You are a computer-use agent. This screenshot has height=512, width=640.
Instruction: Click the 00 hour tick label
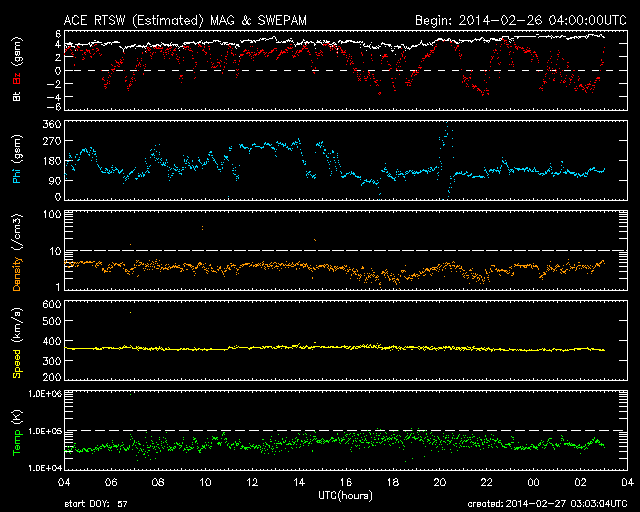pos(534,482)
